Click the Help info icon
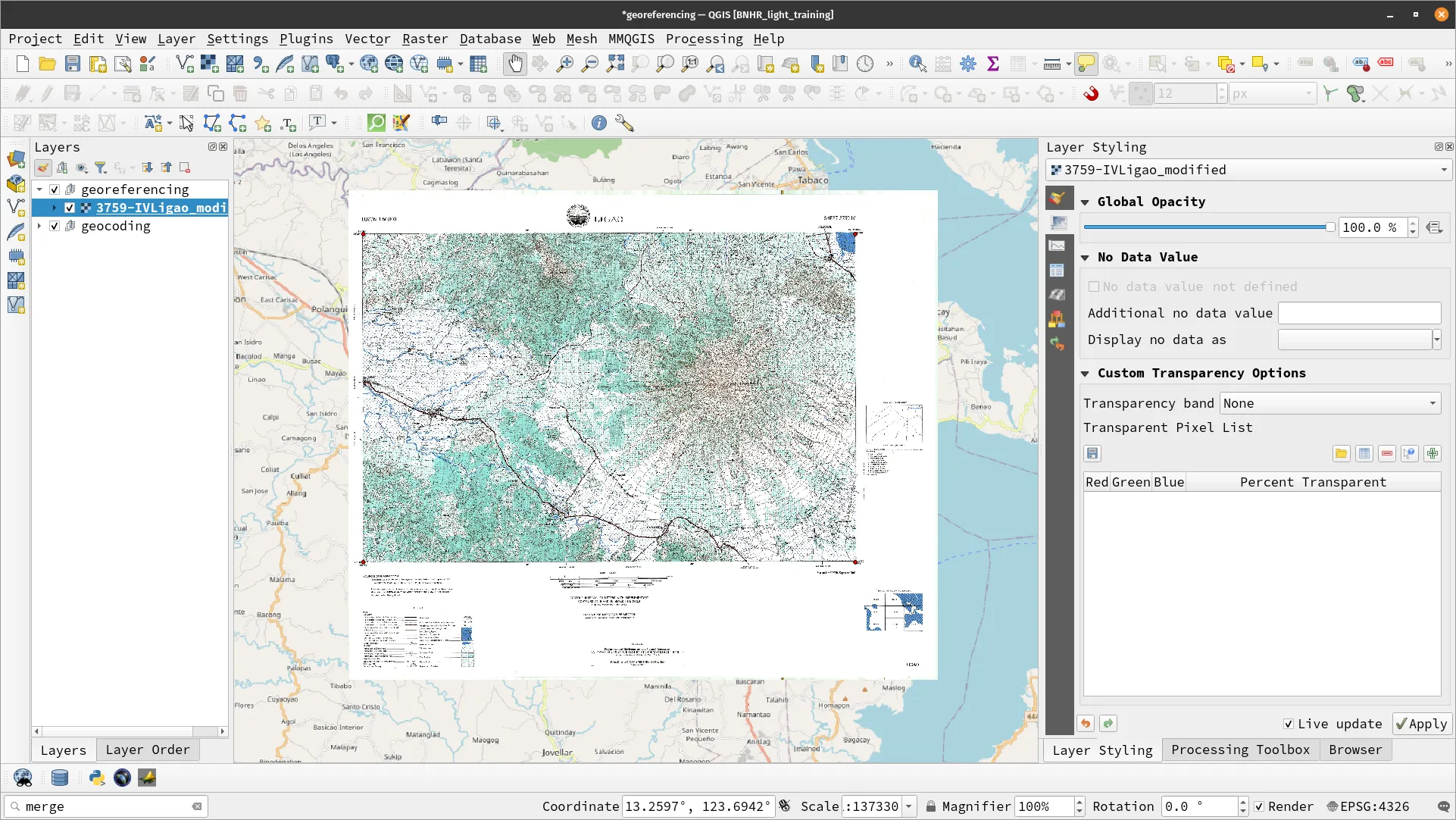Viewport: 1456px width, 820px height. 599,123
